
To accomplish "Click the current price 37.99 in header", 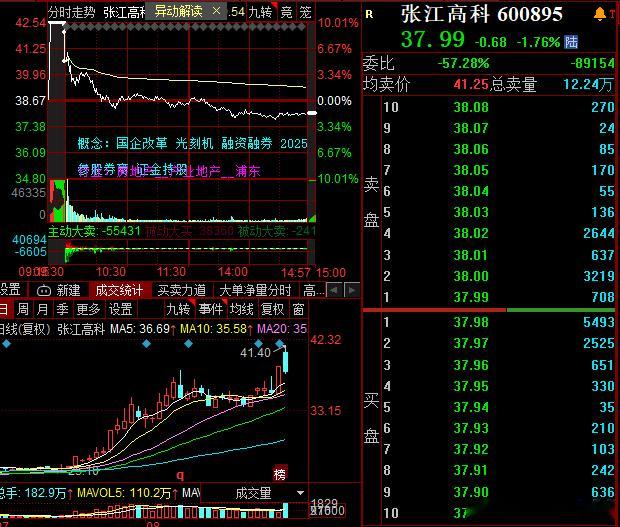I will click(x=433, y=40).
